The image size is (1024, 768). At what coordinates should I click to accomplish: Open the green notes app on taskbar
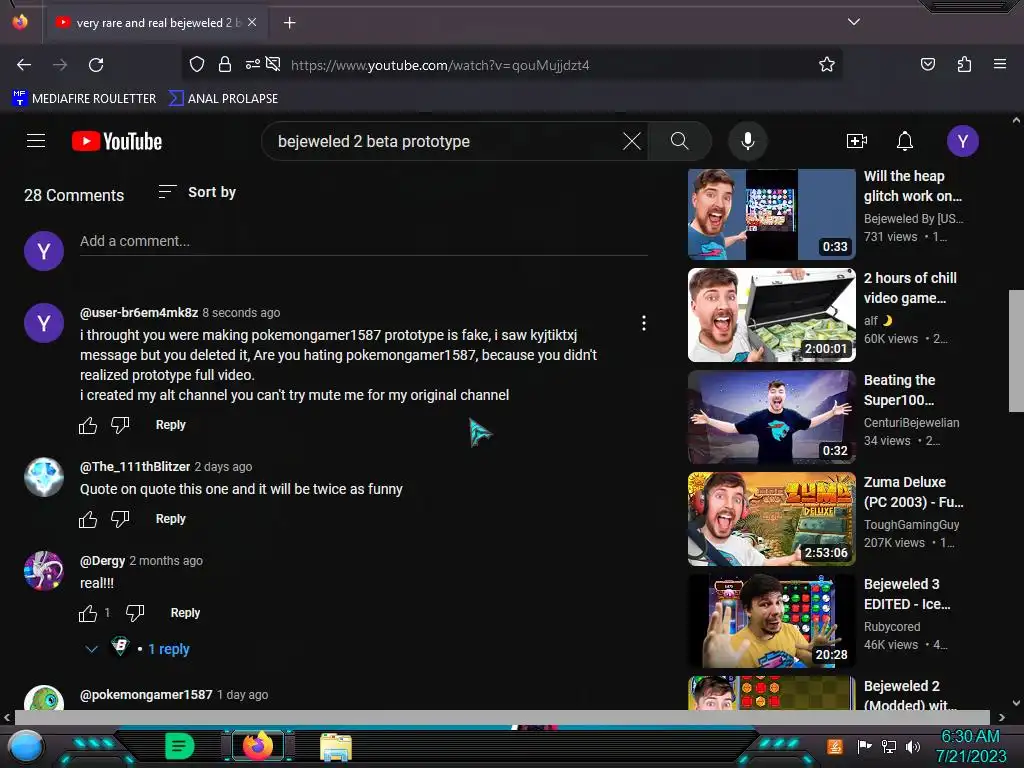click(179, 746)
